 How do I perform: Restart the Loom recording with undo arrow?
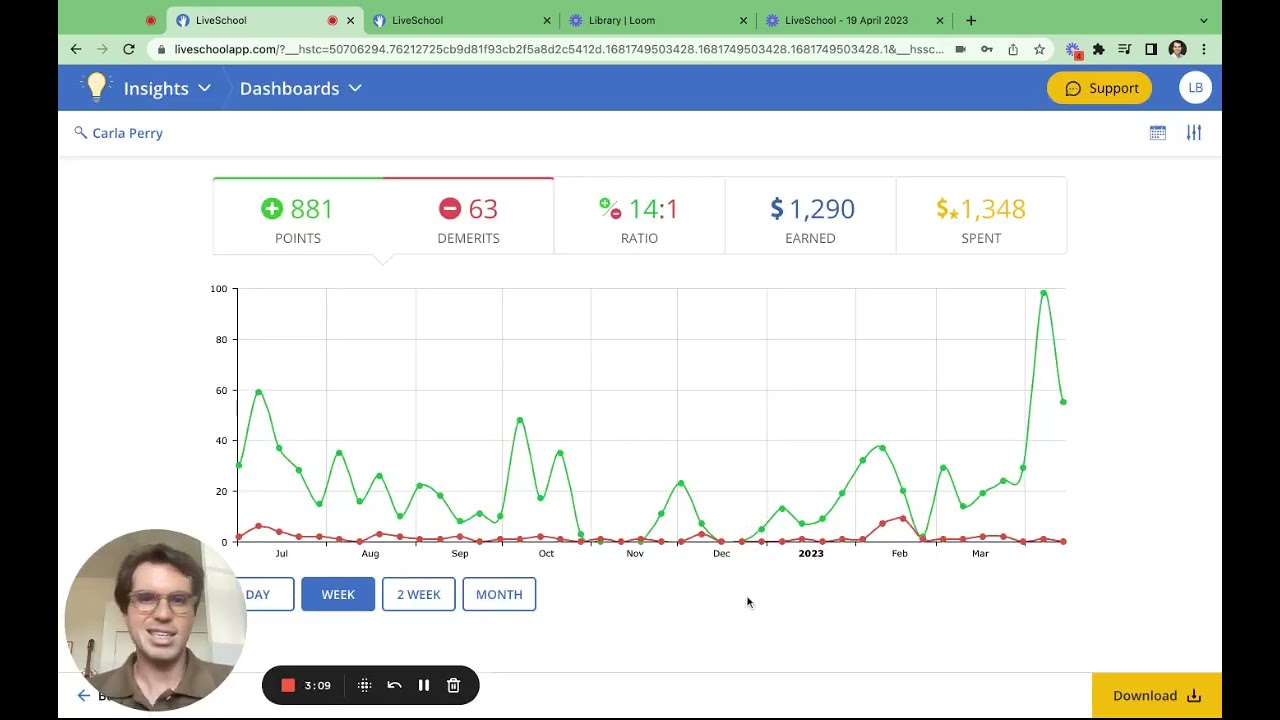tap(394, 685)
